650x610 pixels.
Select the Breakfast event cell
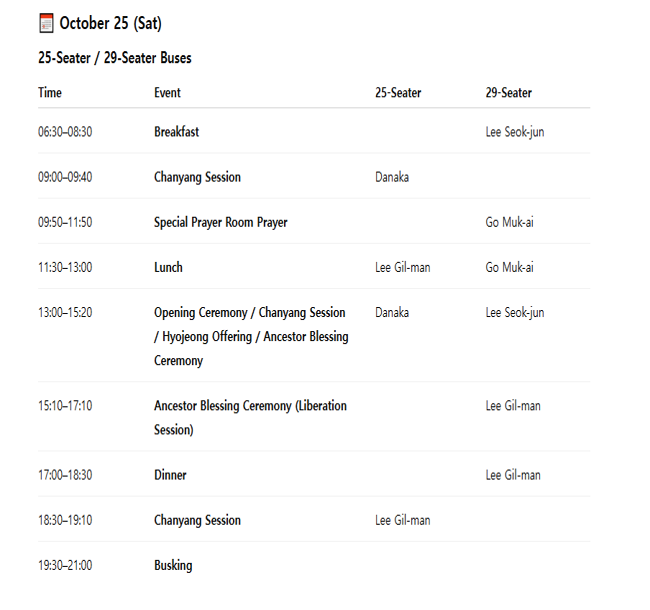click(x=176, y=132)
